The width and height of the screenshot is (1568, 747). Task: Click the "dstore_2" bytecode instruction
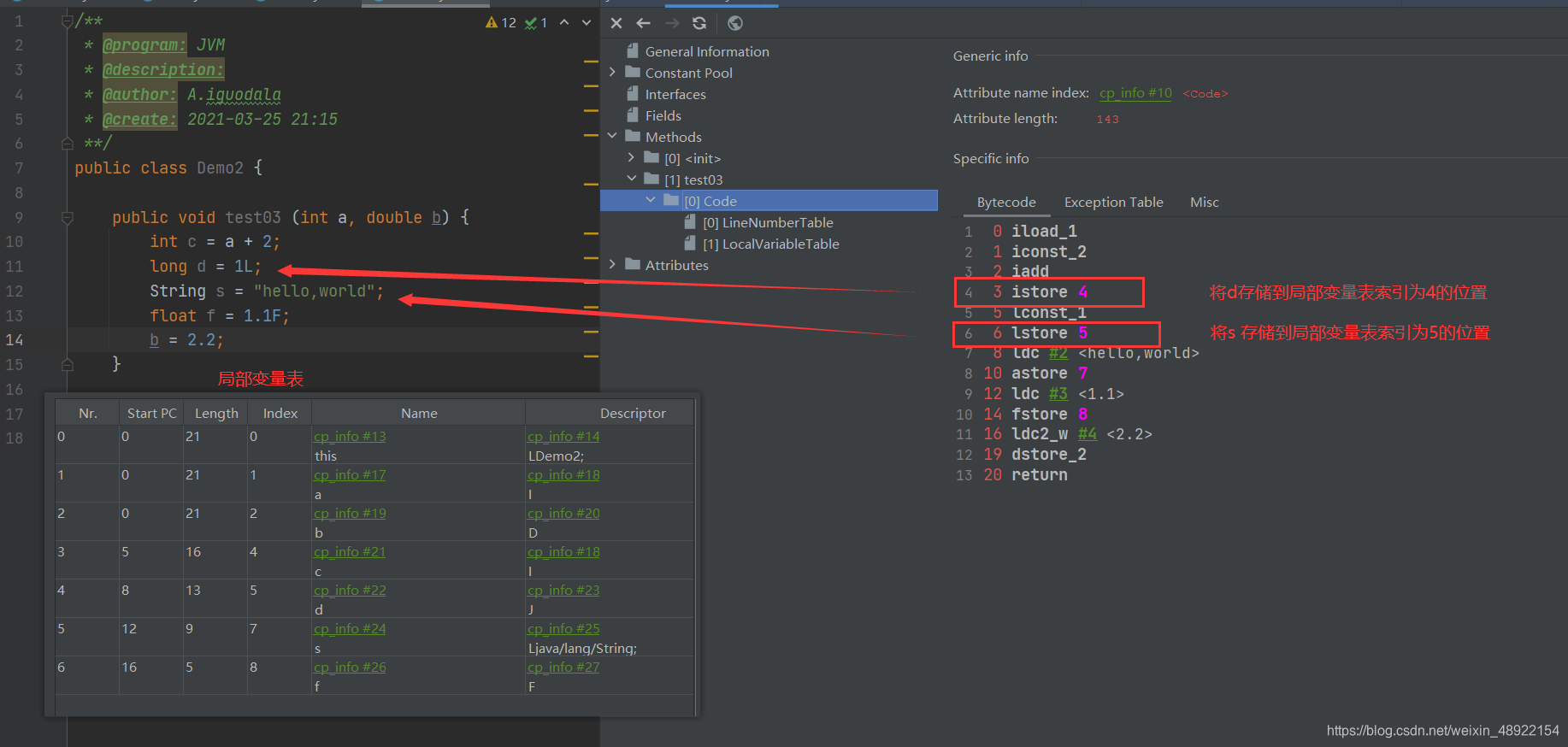[1048, 455]
